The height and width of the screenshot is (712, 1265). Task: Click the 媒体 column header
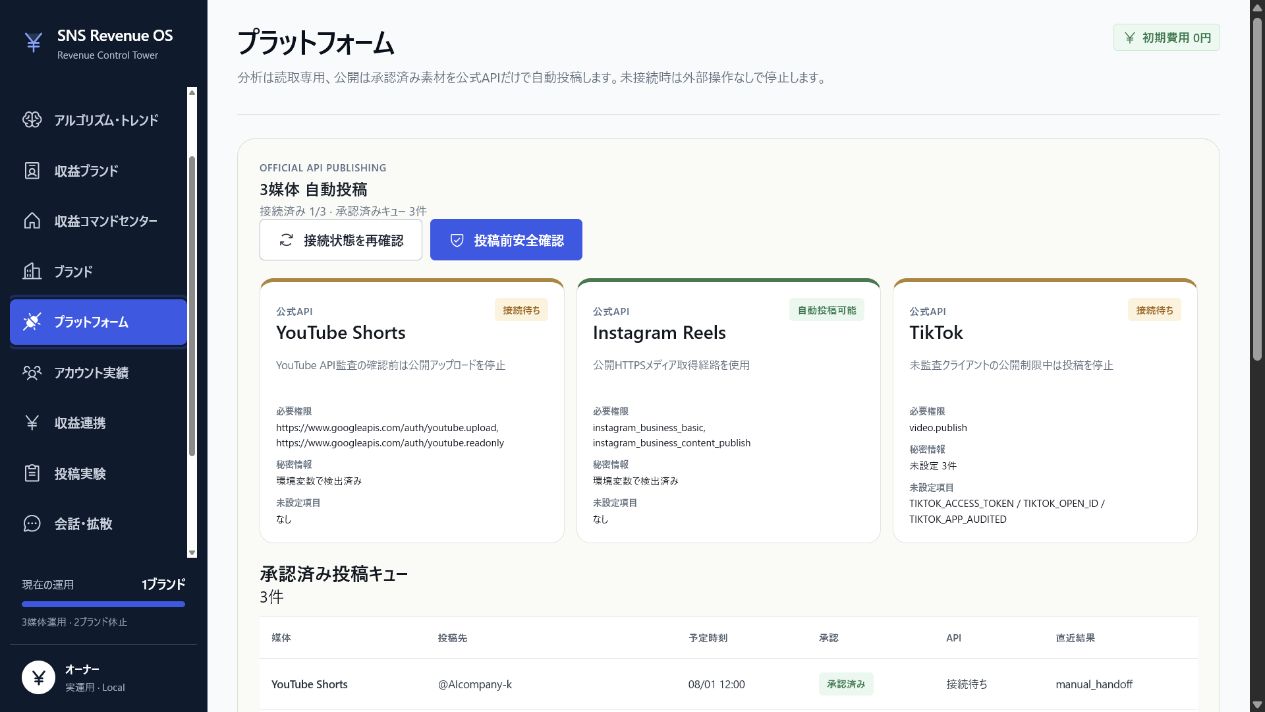click(x=281, y=637)
